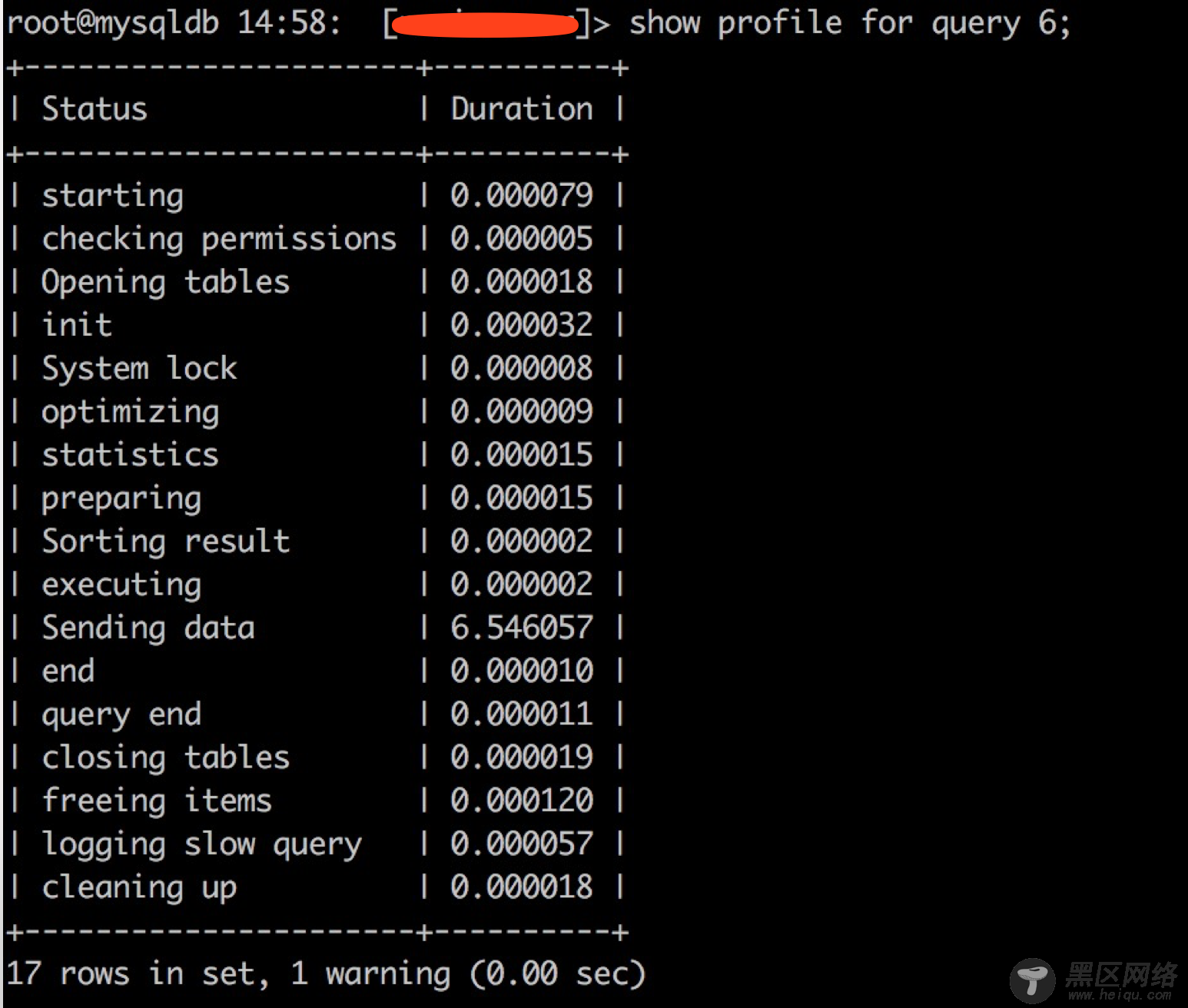Click the duration value 0.000010
The width and height of the screenshot is (1188, 1008).
522,671
